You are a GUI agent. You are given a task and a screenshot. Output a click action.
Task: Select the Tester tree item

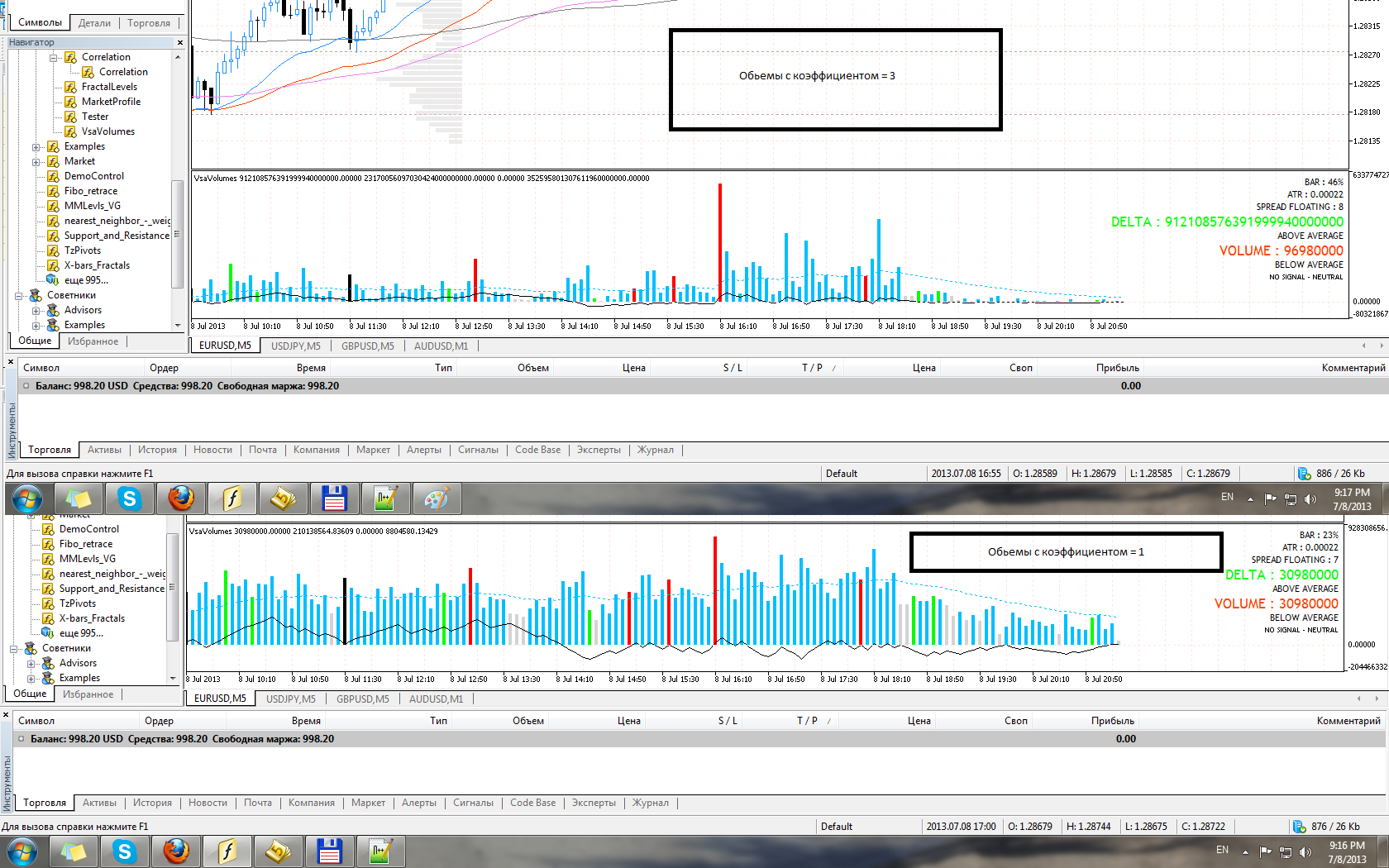pyautogui.click(x=95, y=117)
